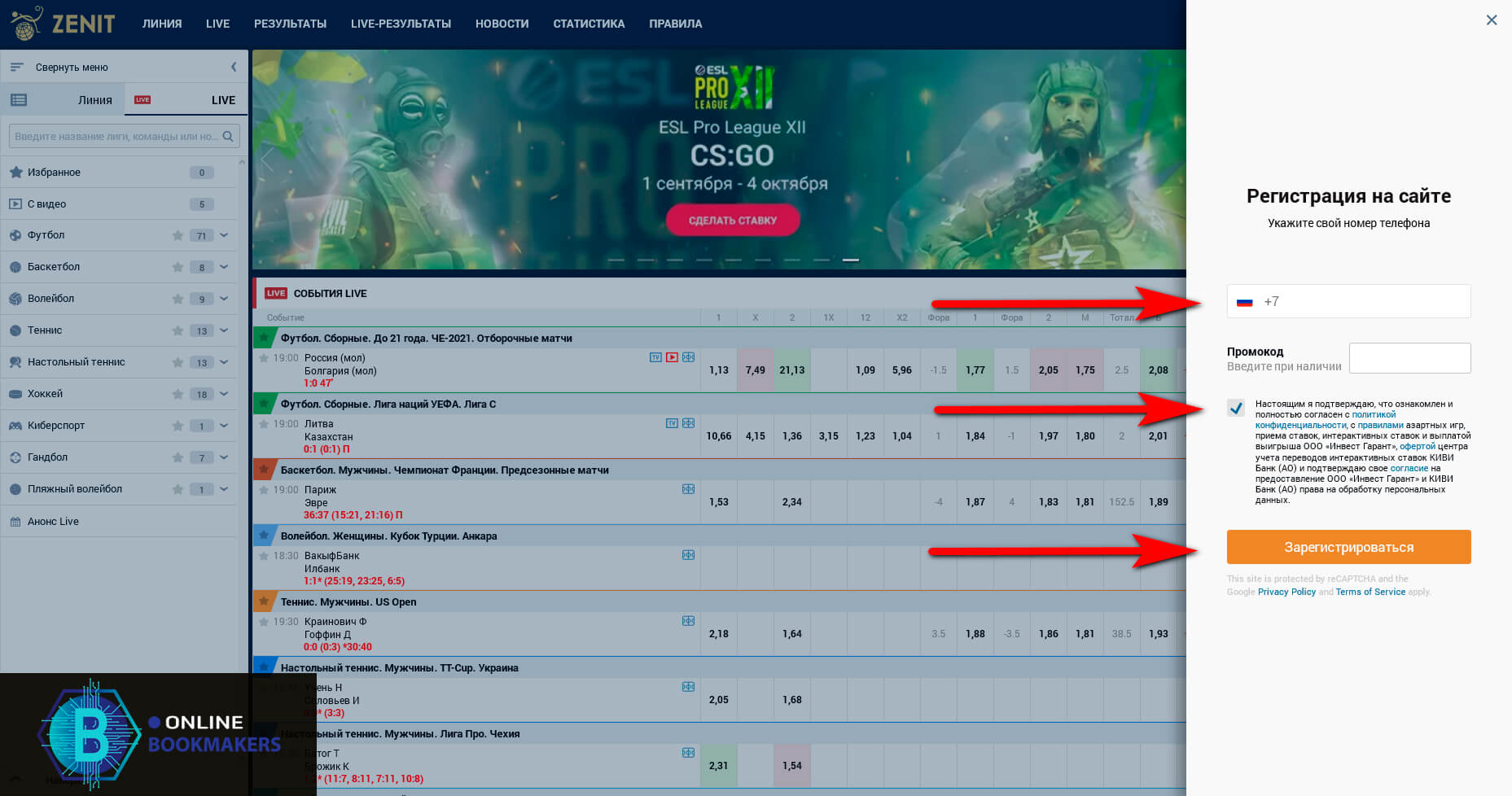Screen dimensions: 1512x796
Task: Uncheck the agreement confirmation checkbox
Action: click(1236, 408)
